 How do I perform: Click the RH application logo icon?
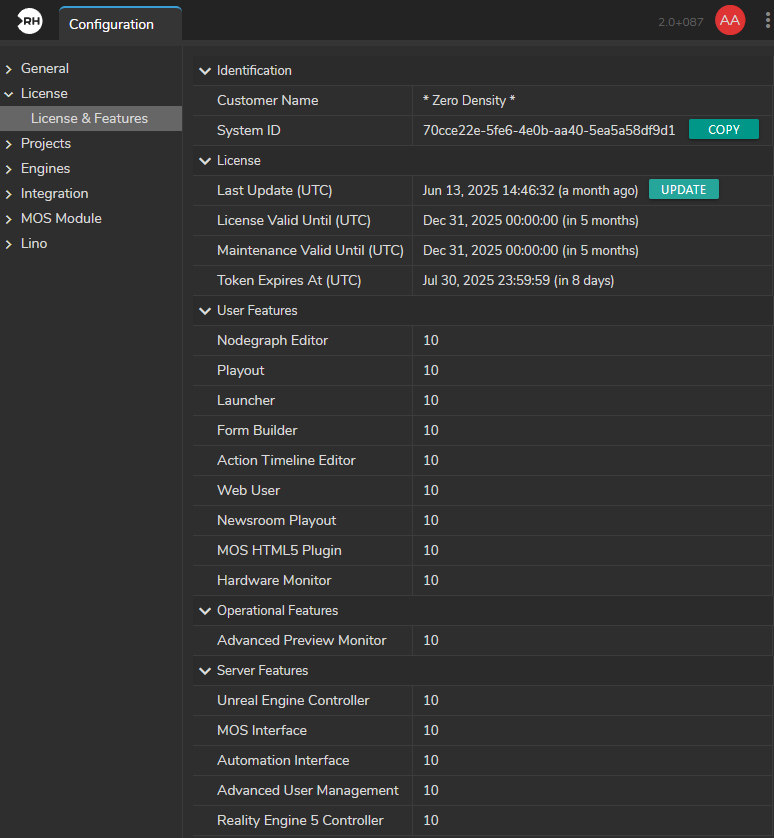pos(30,21)
